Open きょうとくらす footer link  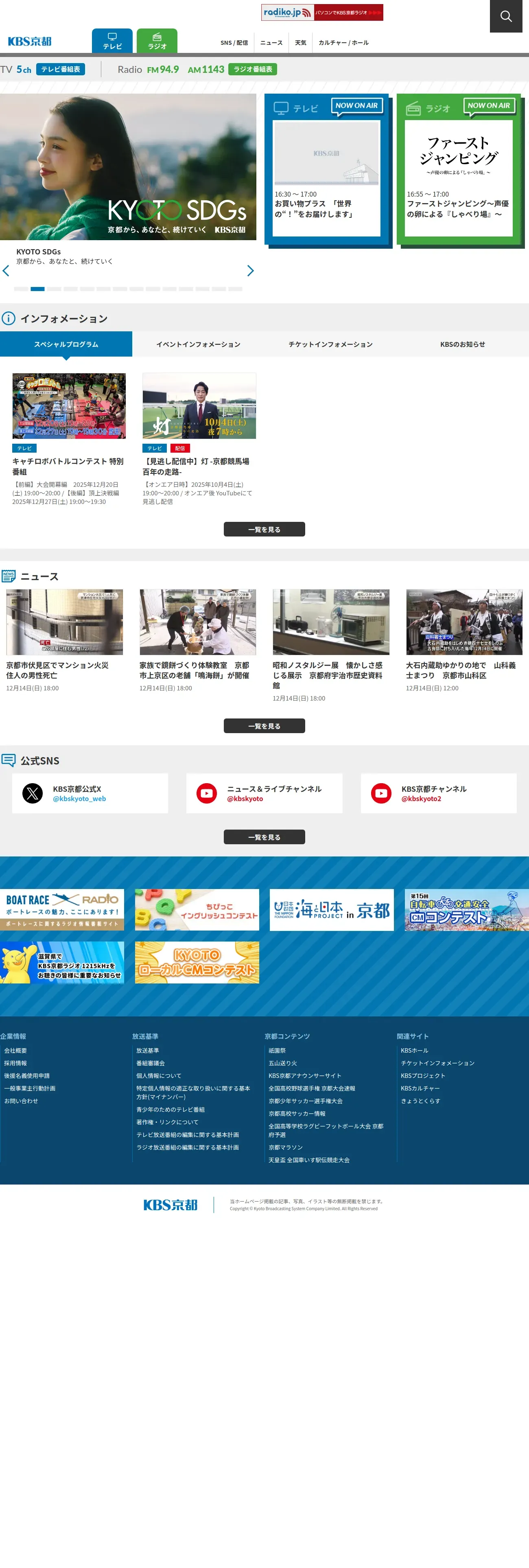pos(421,1101)
